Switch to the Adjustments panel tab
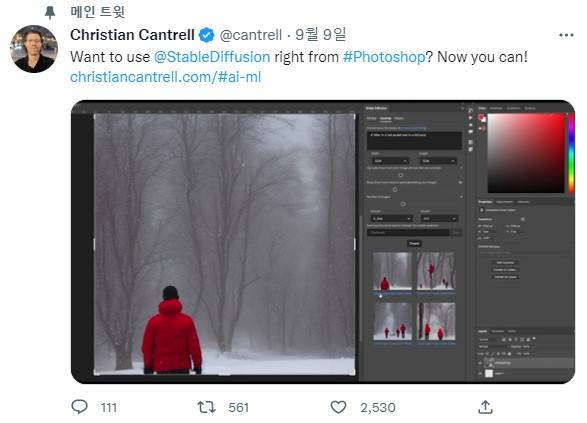Screen dimensions: 587x423 (x=505, y=202)
